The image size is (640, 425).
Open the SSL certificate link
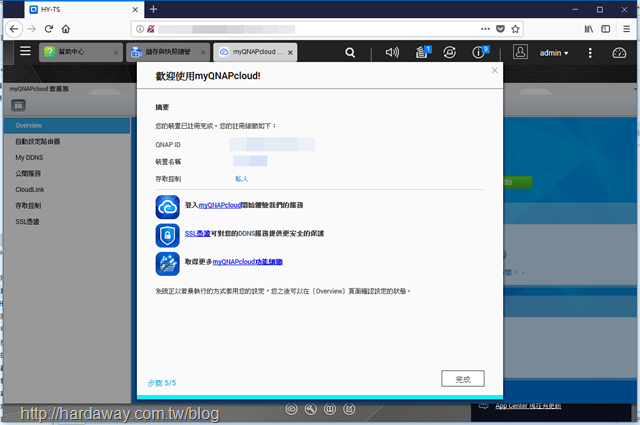[x=198, y=233]
